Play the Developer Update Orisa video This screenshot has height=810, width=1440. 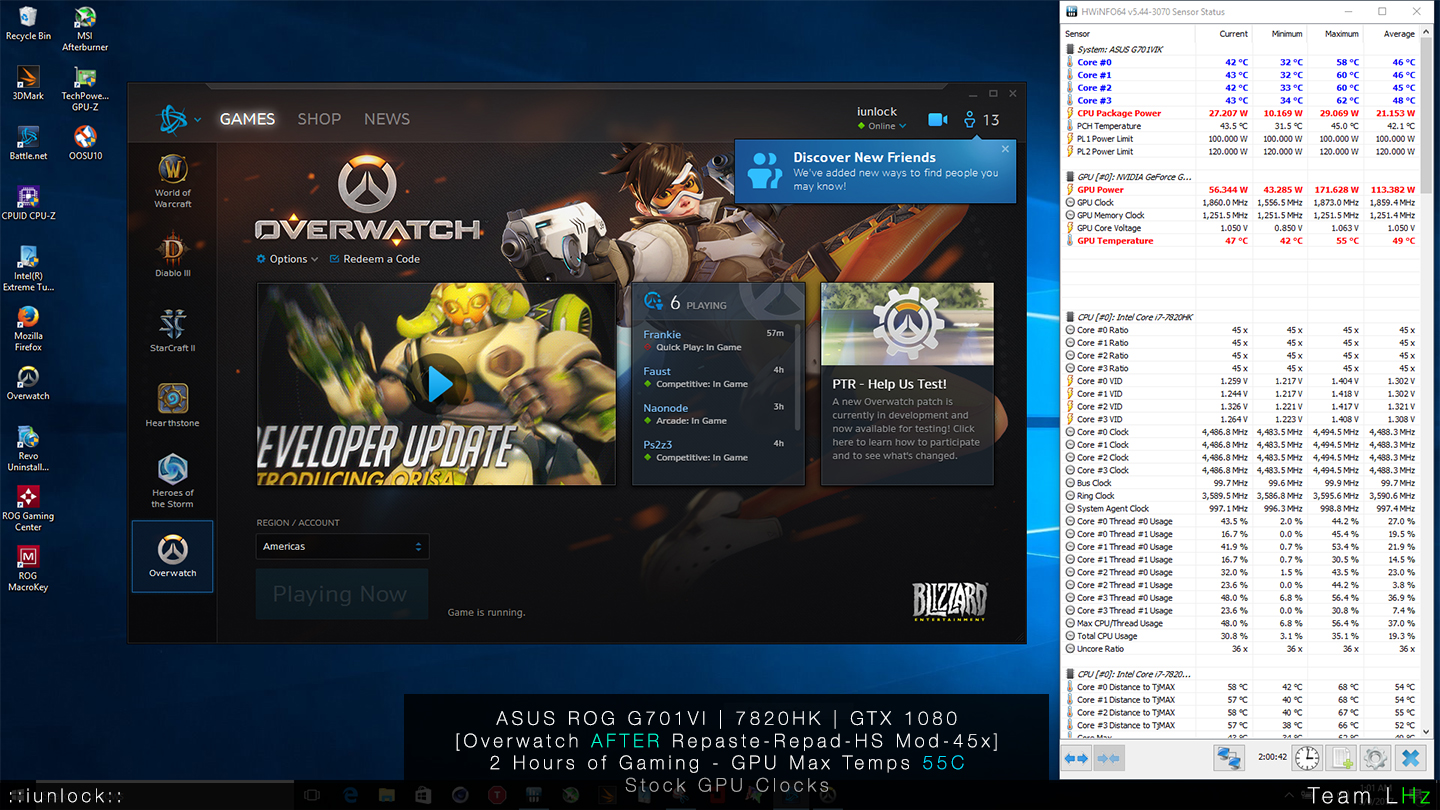(436, 384)
